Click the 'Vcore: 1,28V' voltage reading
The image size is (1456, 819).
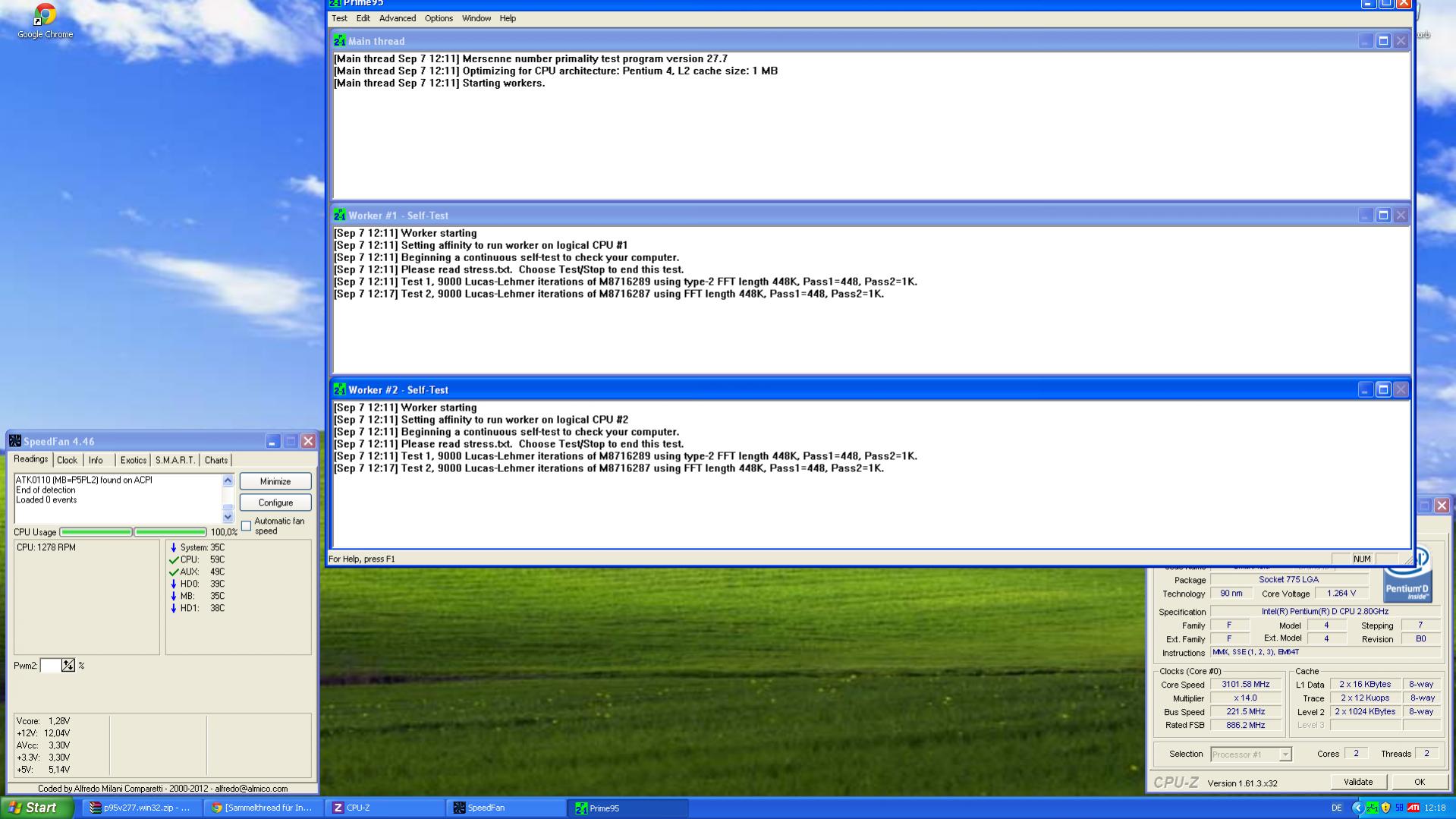coord(43,721)
